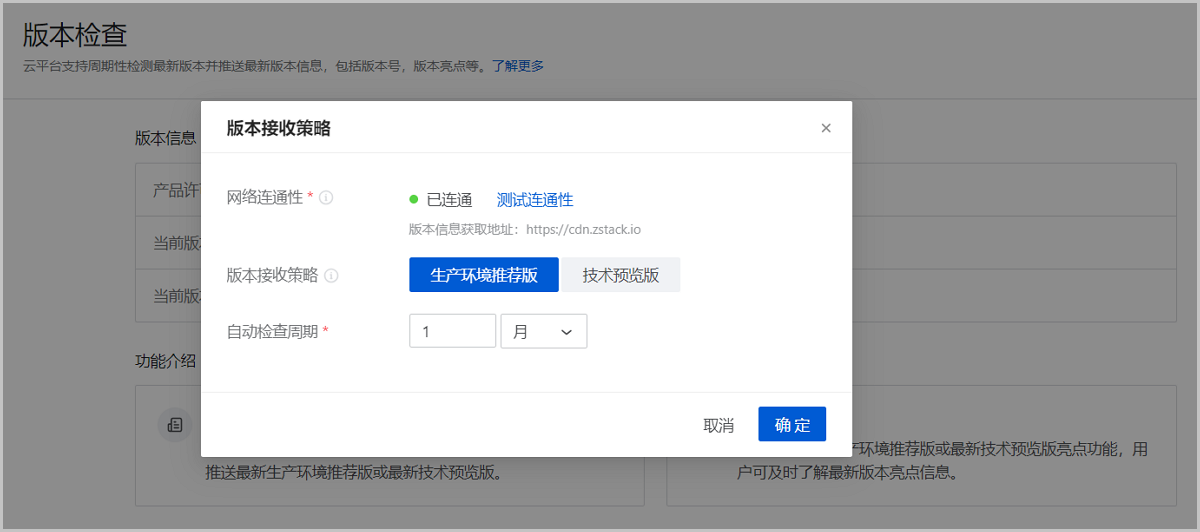Confirm with the 确定 button

[792, 425]
